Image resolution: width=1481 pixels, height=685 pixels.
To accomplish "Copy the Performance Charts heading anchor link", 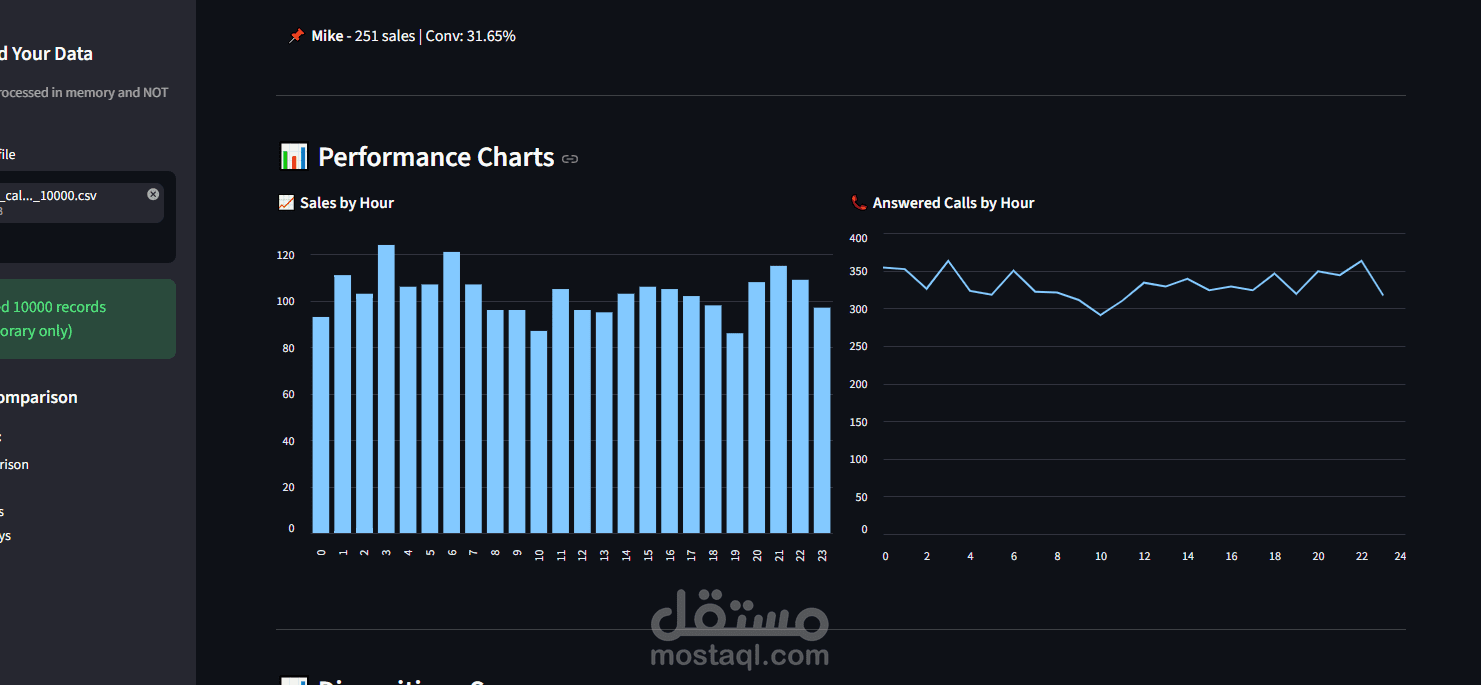I will pos(570,159).
